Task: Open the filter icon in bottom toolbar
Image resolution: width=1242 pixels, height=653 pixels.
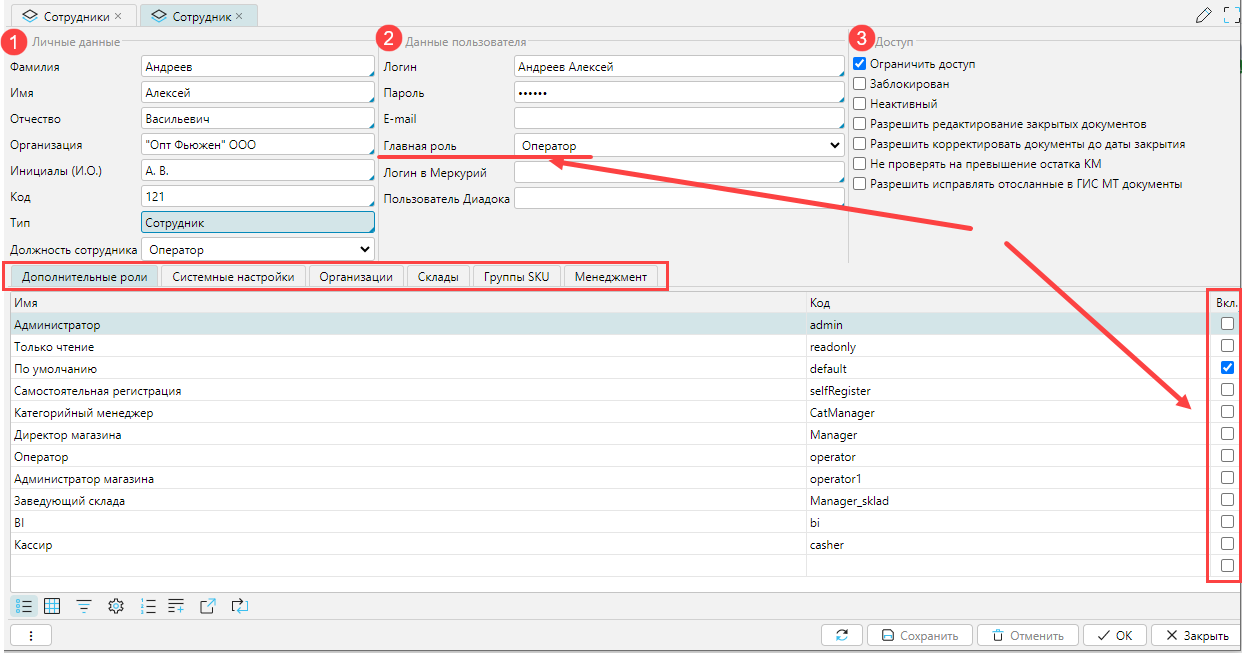Action: pos(85,606)
